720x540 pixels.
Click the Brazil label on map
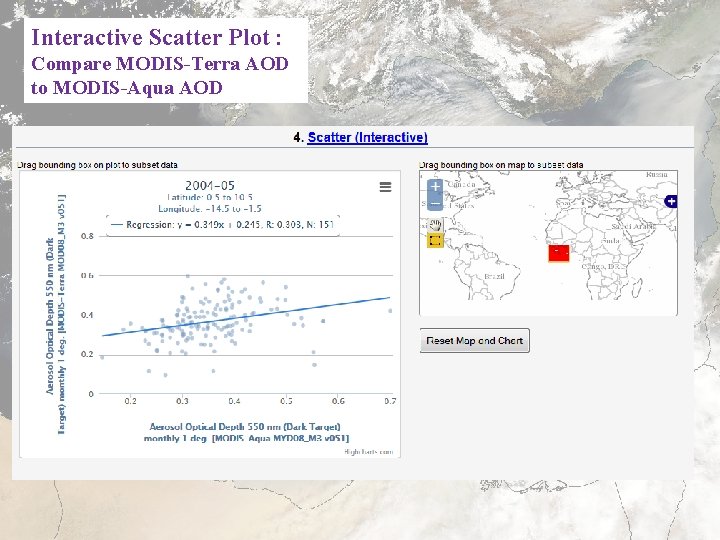click(494, 276)
